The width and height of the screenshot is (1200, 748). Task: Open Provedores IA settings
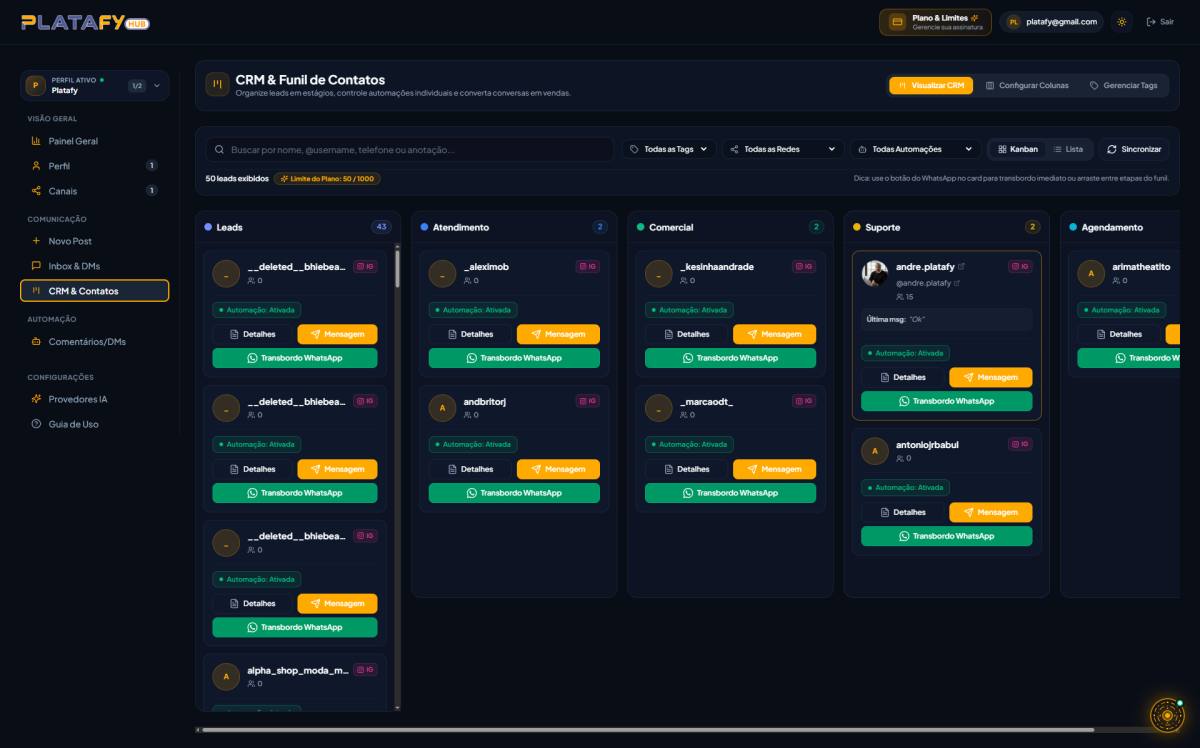[95, 399]
